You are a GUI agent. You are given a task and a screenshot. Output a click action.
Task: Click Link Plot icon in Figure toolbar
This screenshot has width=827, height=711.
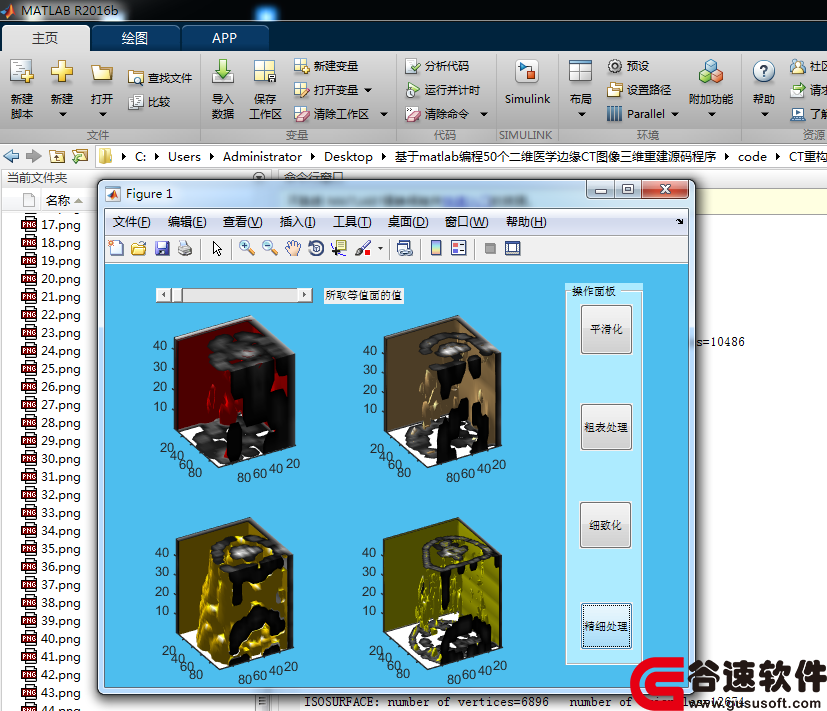[405, 248]
